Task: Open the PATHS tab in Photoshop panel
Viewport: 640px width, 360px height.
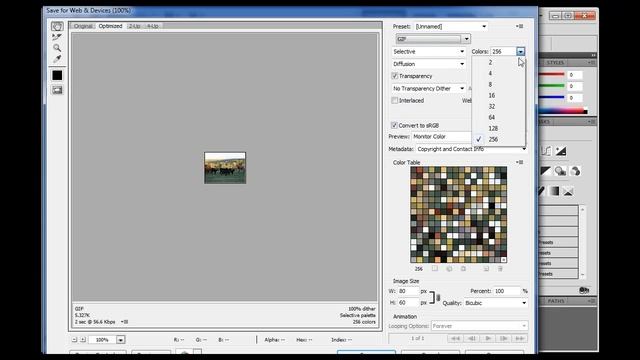Action: click(x=556, y=301)
